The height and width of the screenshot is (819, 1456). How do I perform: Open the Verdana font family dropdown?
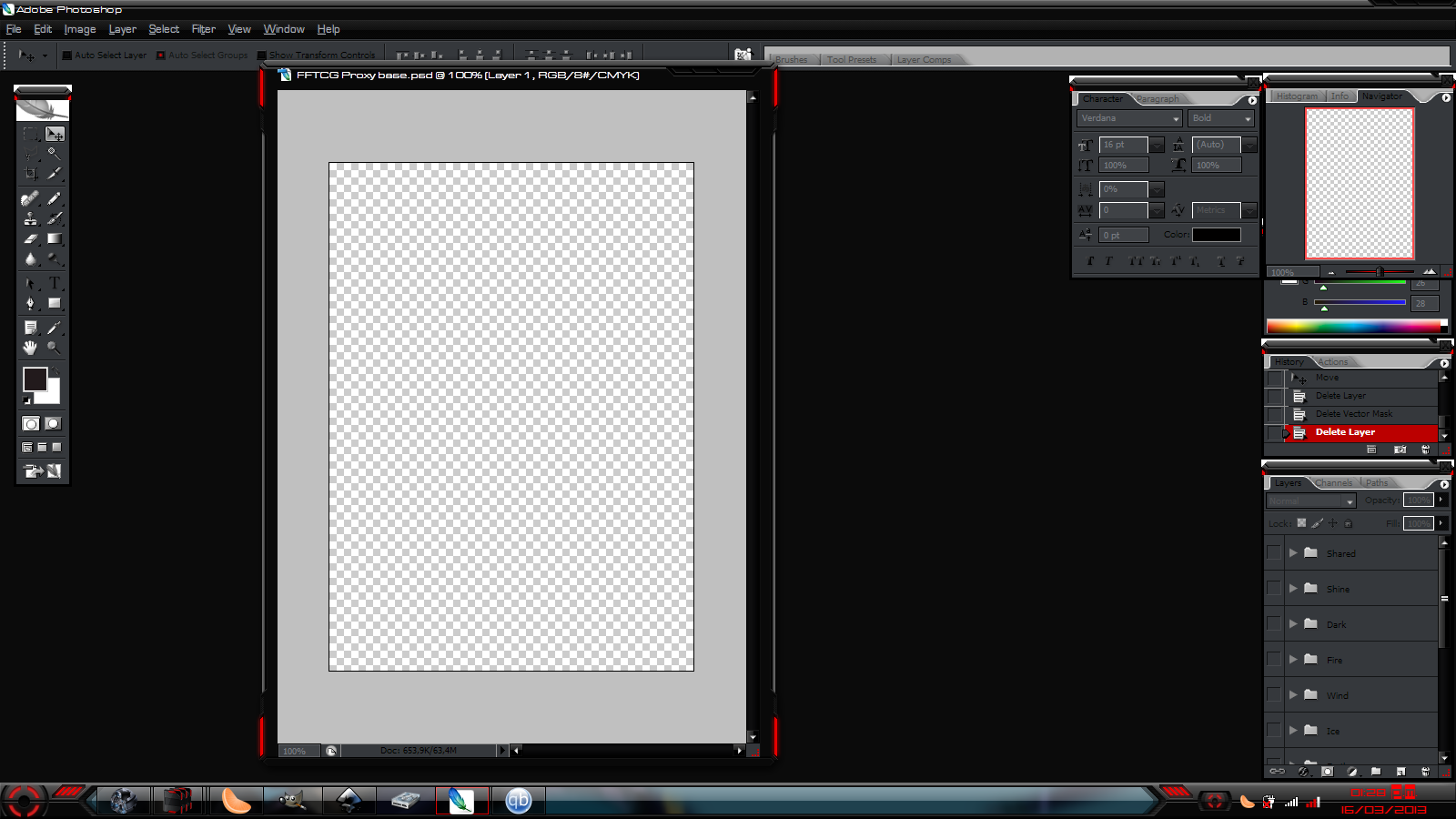pos(1176,119)
